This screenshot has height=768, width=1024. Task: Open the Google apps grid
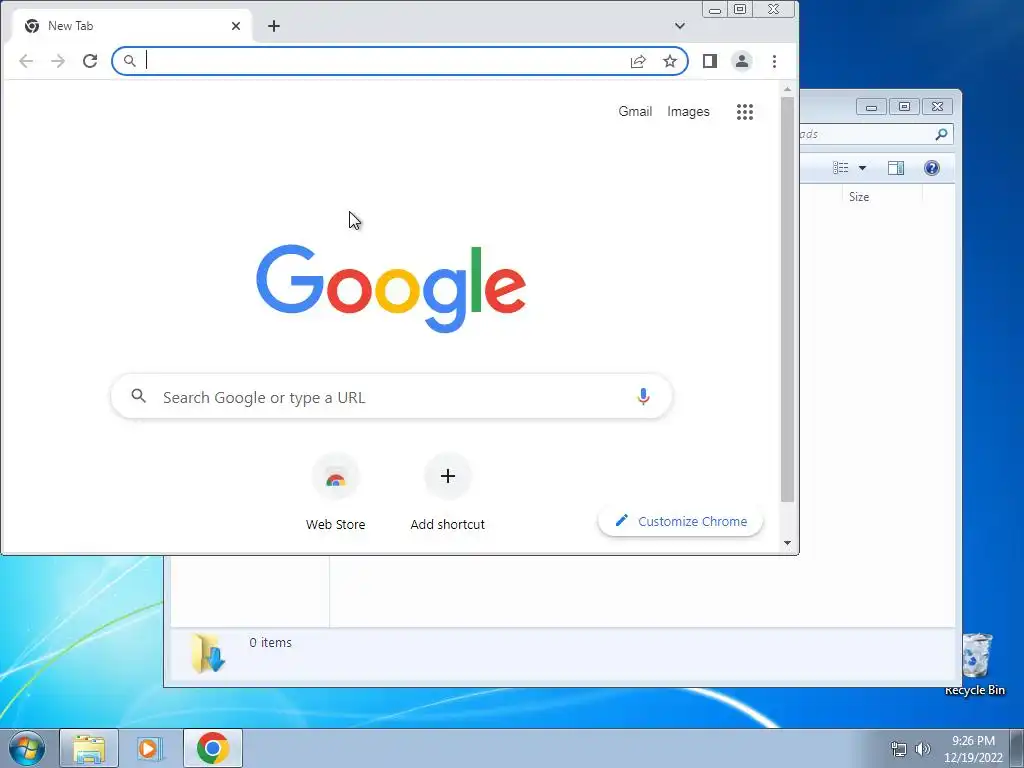tap(745, 112)
